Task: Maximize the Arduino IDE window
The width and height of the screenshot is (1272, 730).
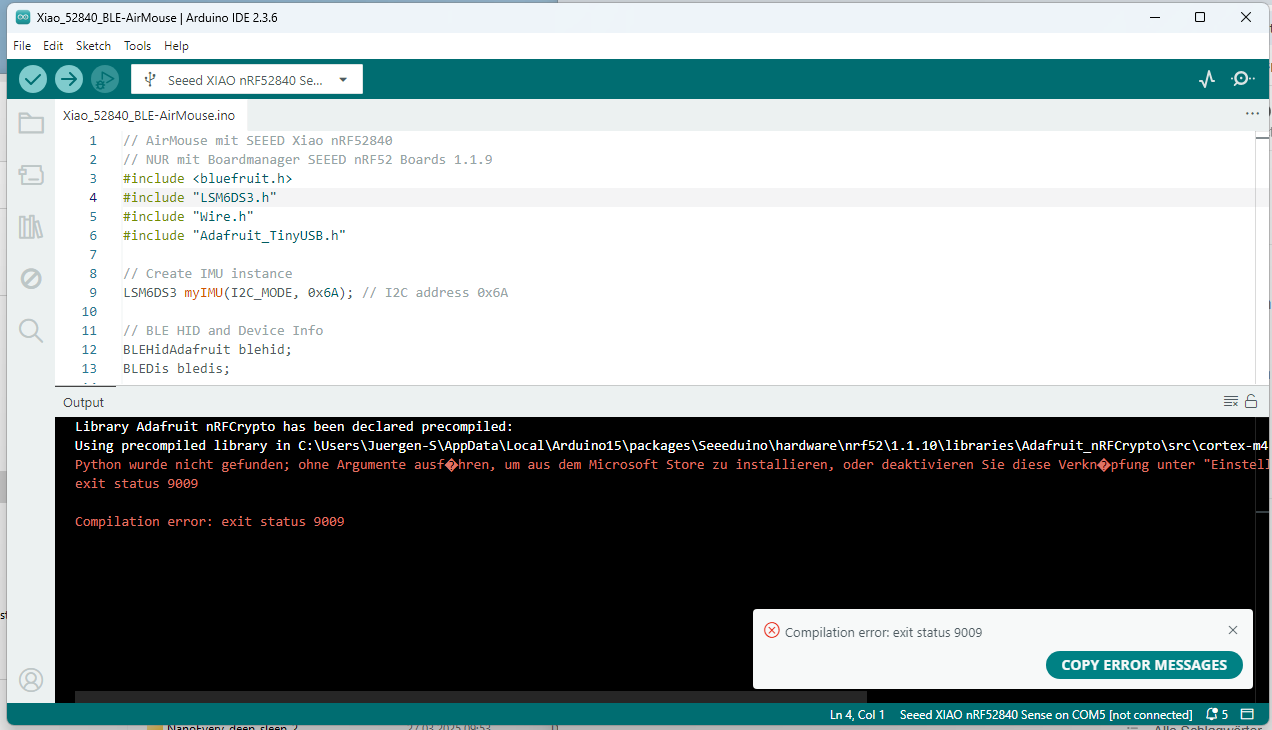Action: (1201, 17)
